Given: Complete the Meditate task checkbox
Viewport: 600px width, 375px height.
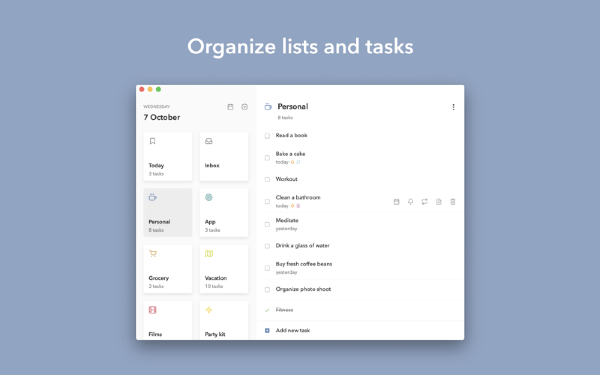Looking at the screenshot, I should coord(267,224).
